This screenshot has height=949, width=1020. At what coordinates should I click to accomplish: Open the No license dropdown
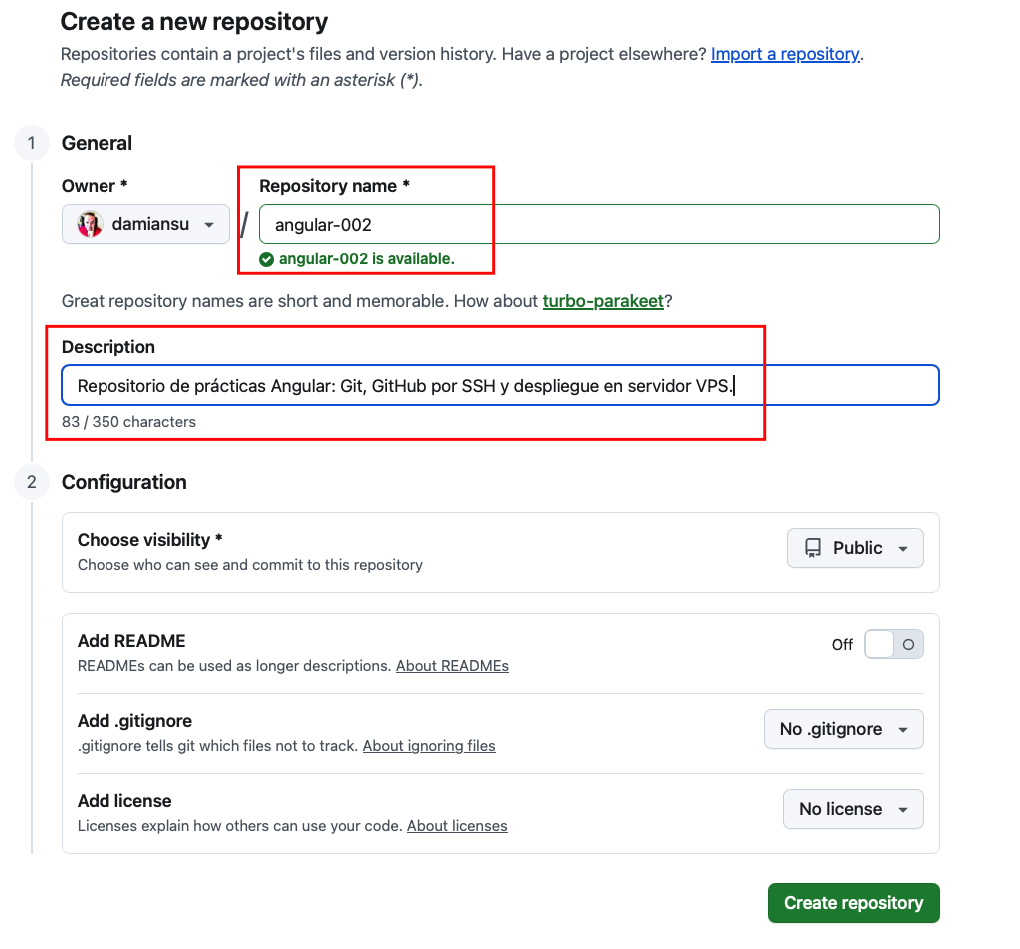852,809
